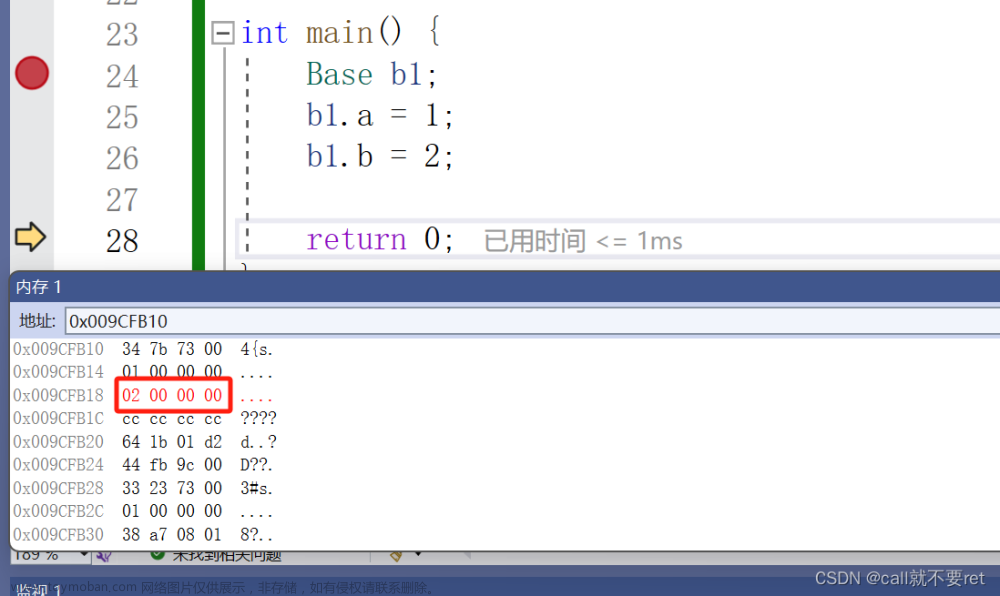Remove the breakpoint on line 24
The width and height of the screenshot is (1000, 596).
pos(32,73)
